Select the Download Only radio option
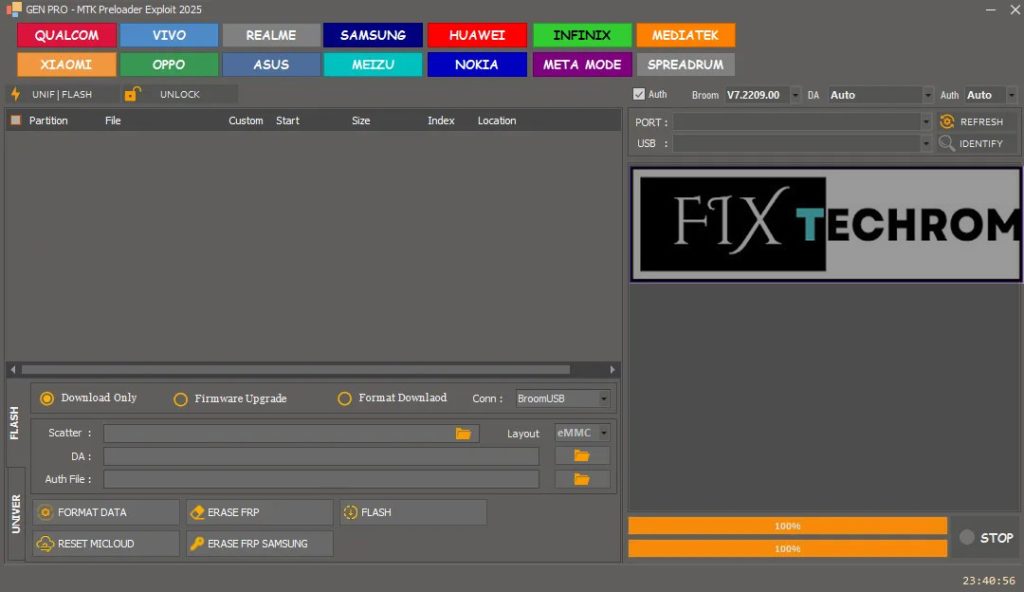1024x592 pixels. [x=47, y=398]
